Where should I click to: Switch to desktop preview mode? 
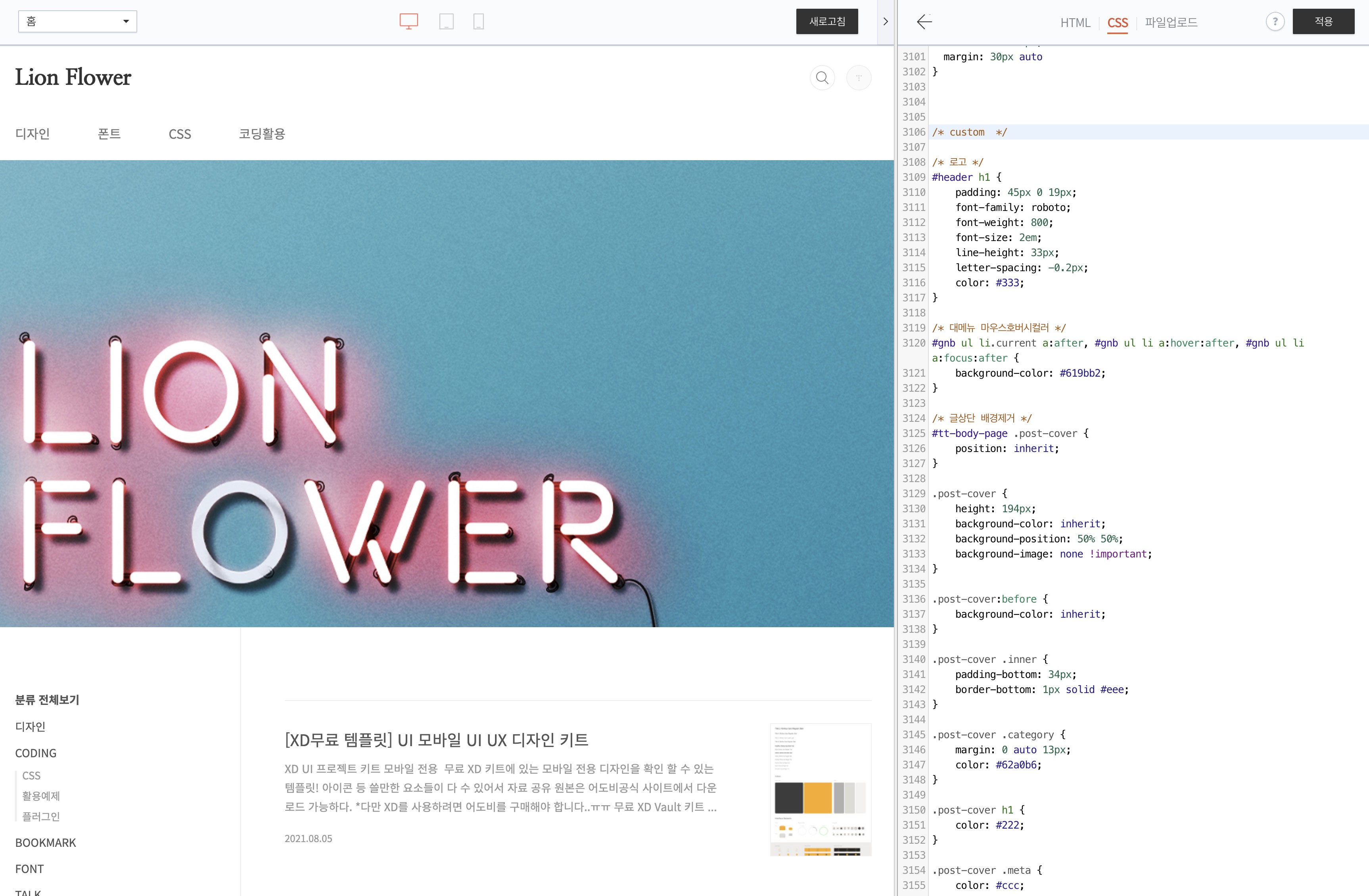pyautogui.click(x=408, y=22)
